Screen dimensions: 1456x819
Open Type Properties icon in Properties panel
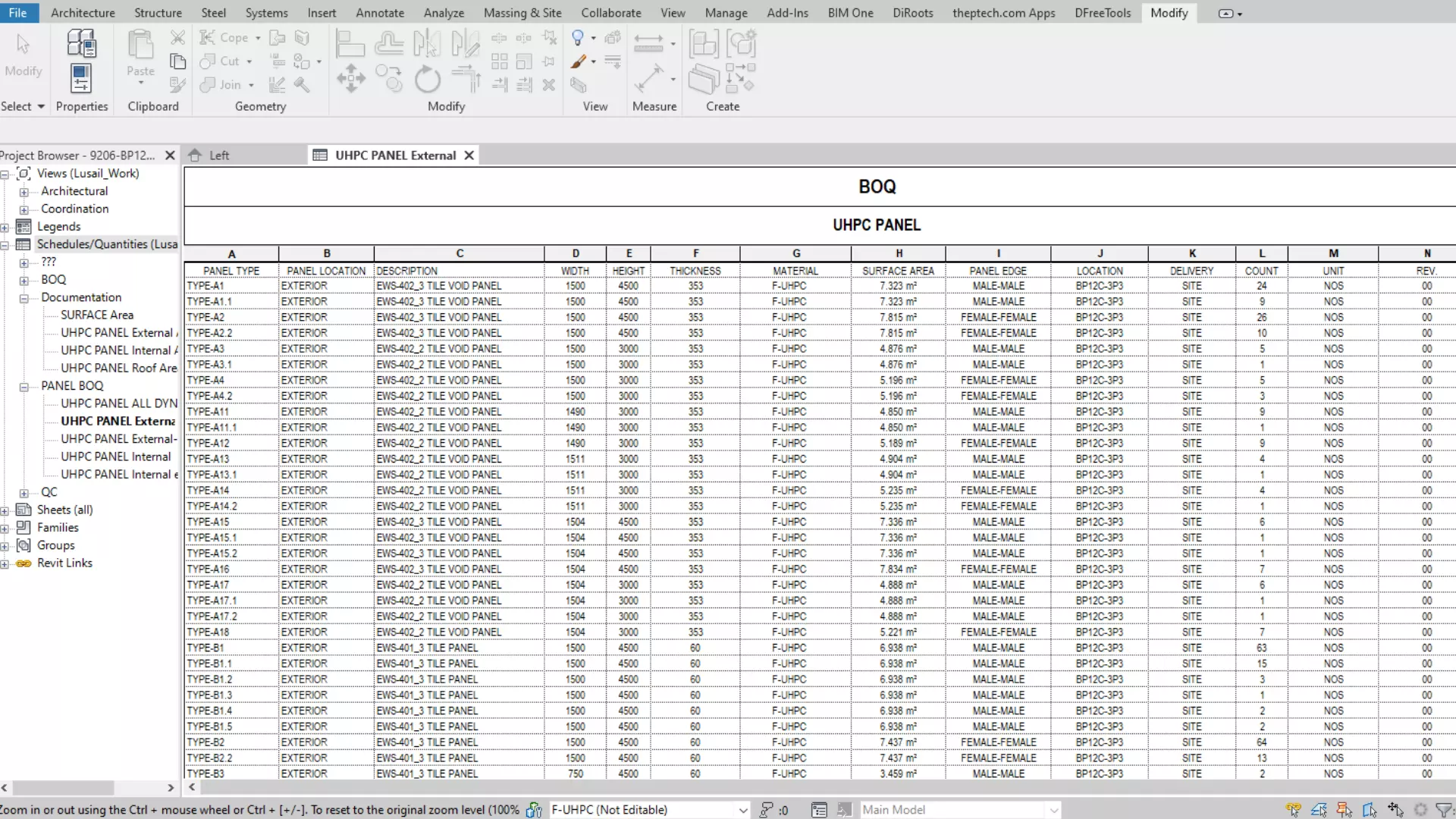[81, 43]
